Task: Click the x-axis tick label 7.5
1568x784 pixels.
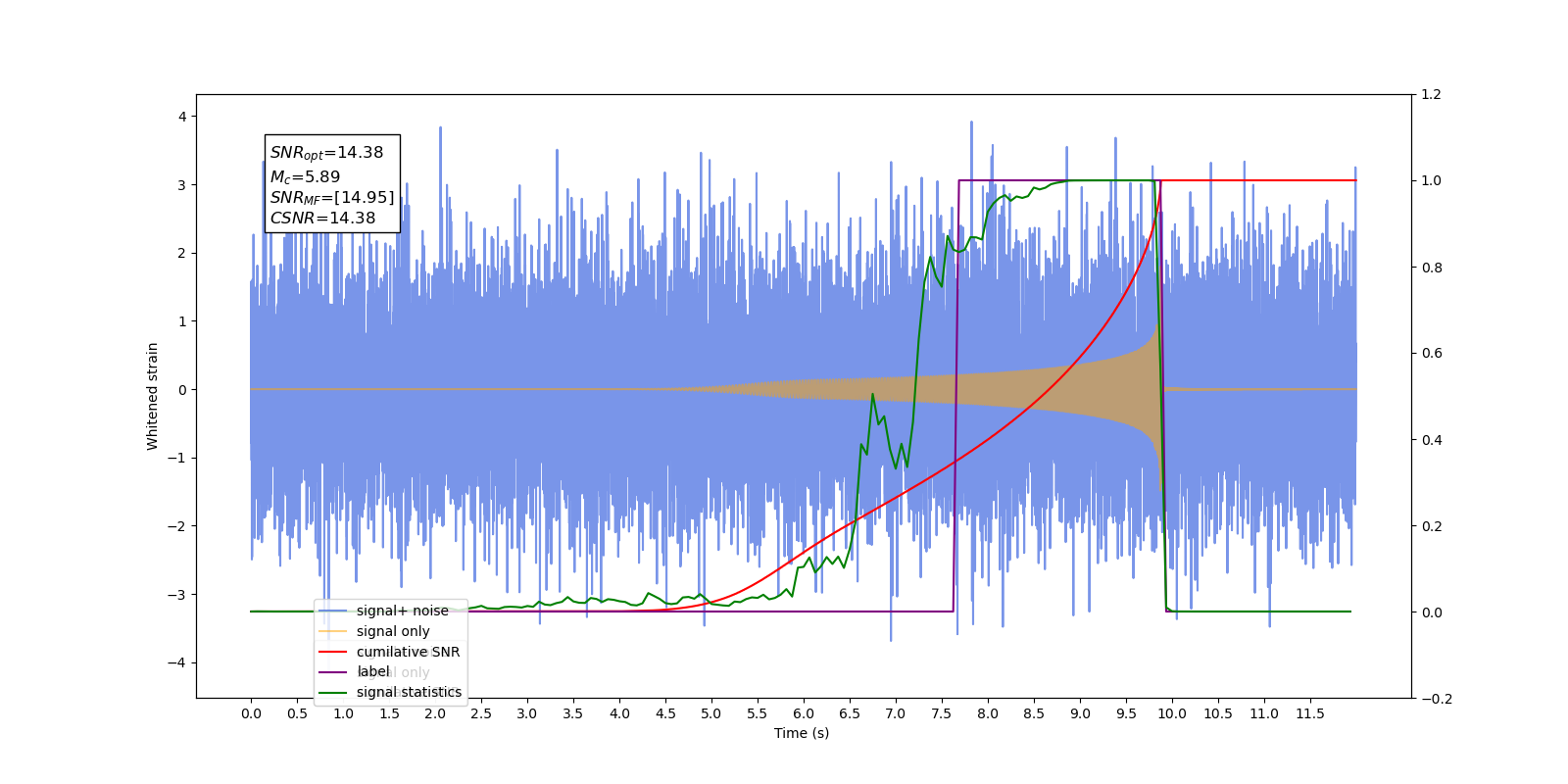Action: coord(942,713)
